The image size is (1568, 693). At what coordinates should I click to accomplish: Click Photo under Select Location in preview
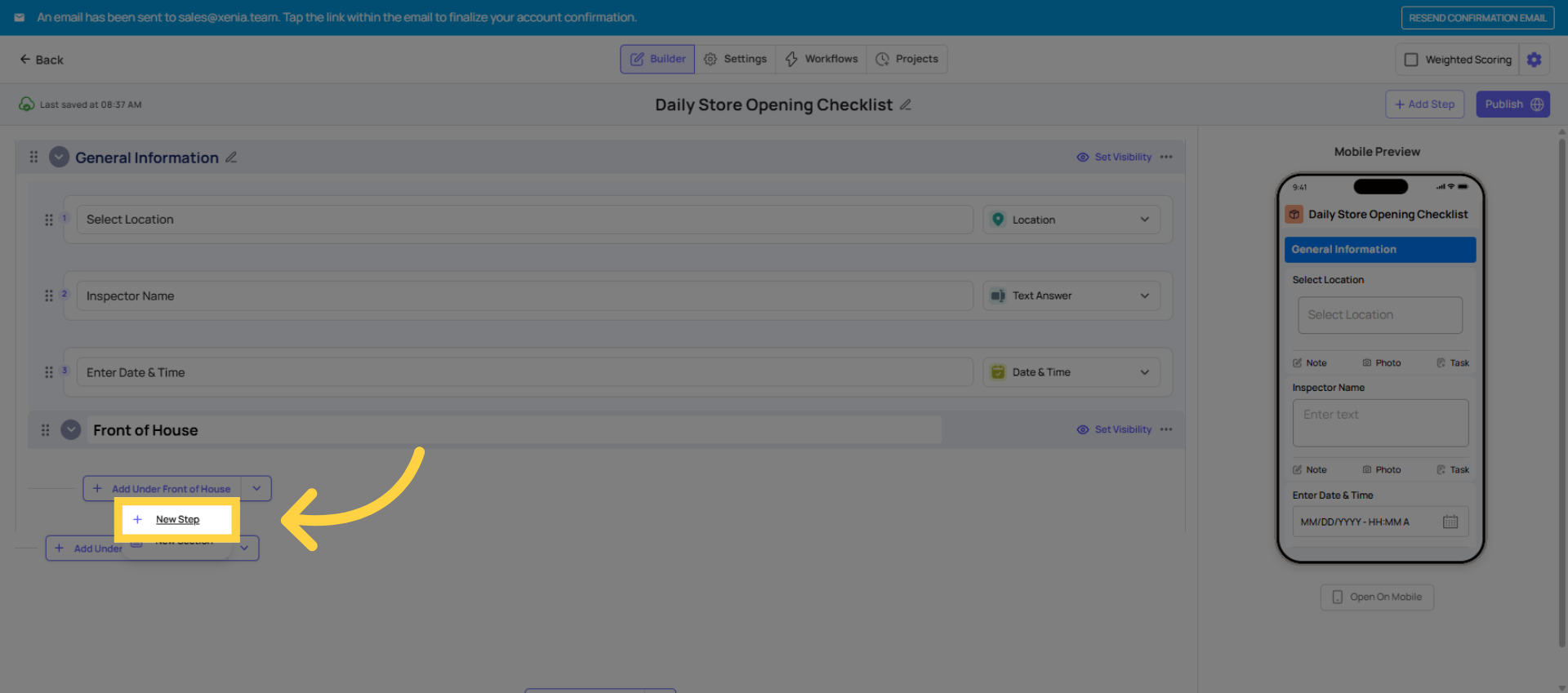pyautogui.click(x=1382, y=363)
